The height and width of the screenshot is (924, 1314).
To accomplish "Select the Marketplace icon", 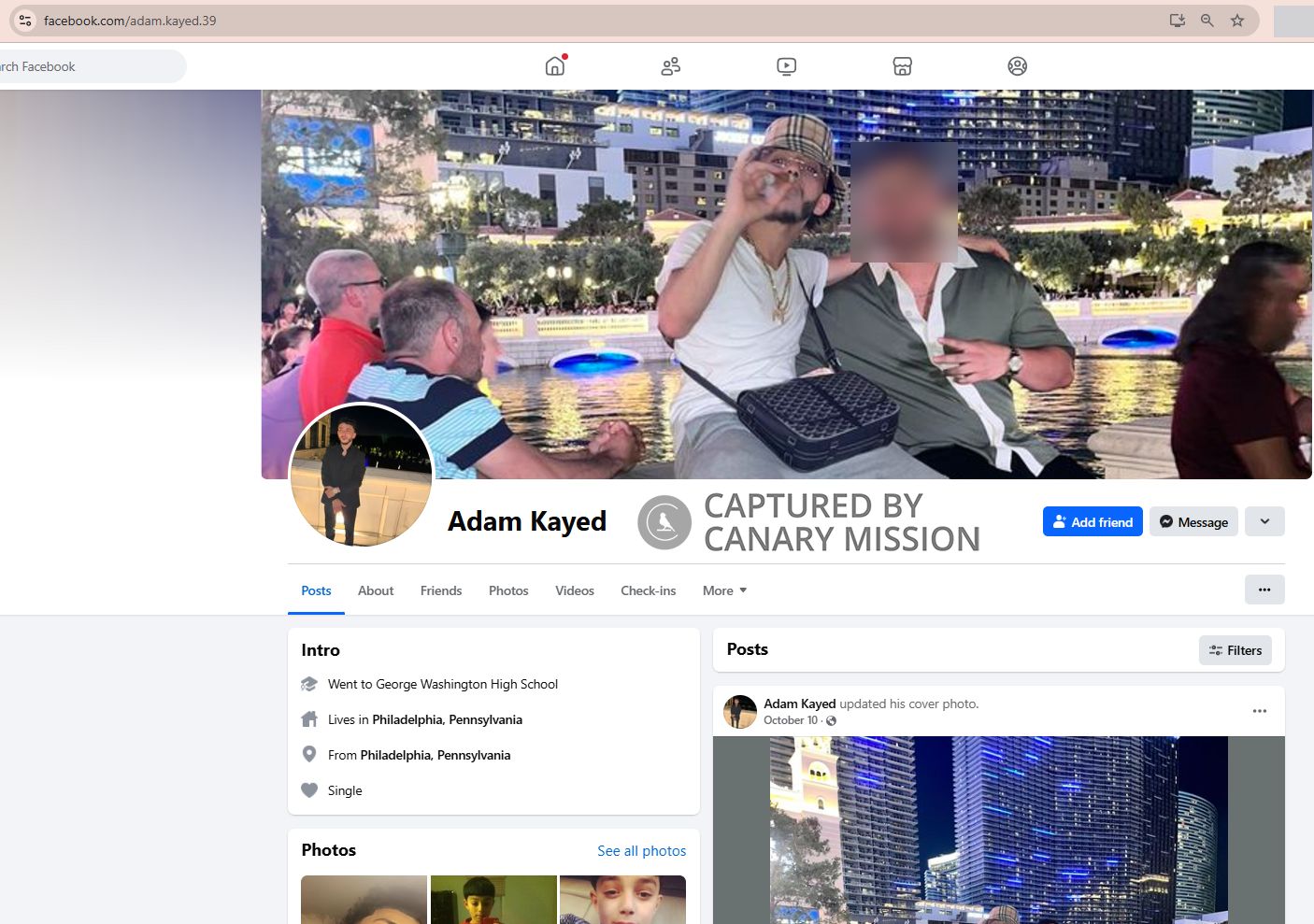I will click(902, 65).
